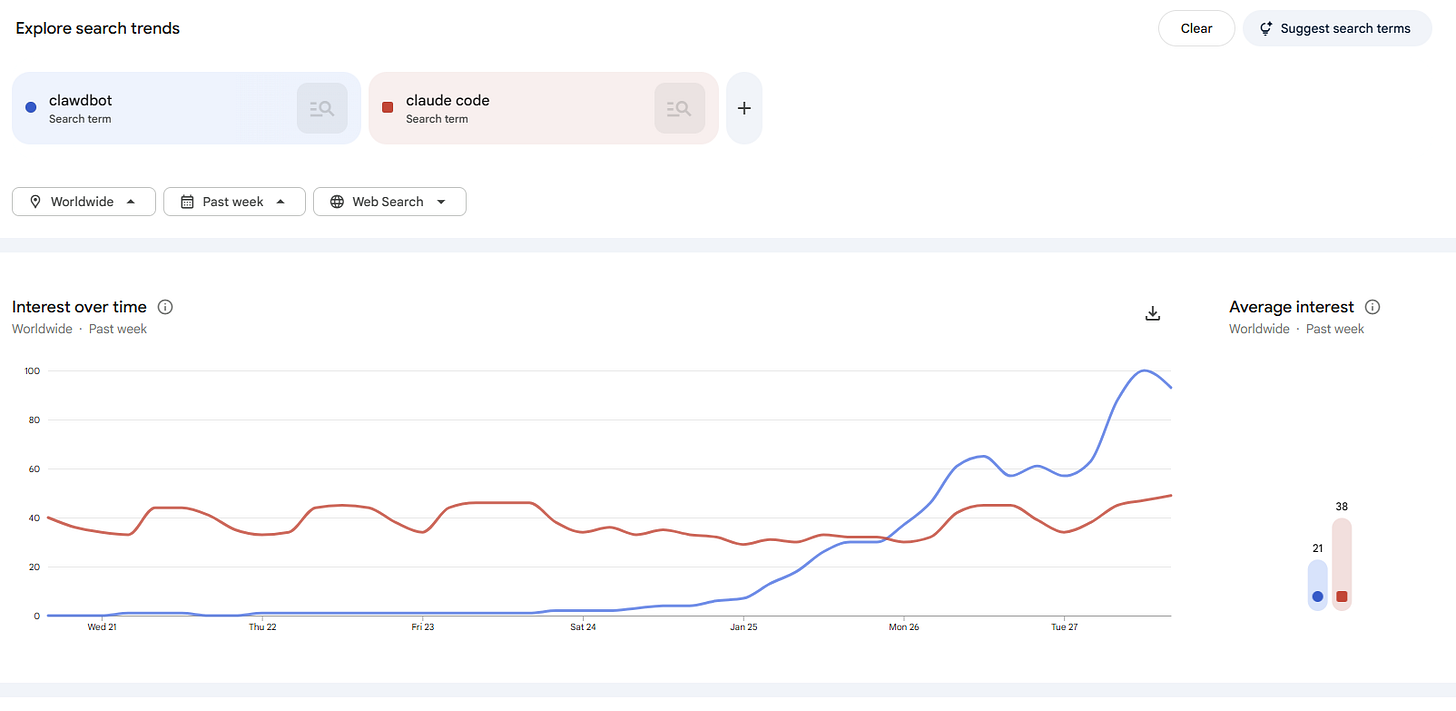
Task: Download the Interest over time chart data
Action: [1152, 313]
